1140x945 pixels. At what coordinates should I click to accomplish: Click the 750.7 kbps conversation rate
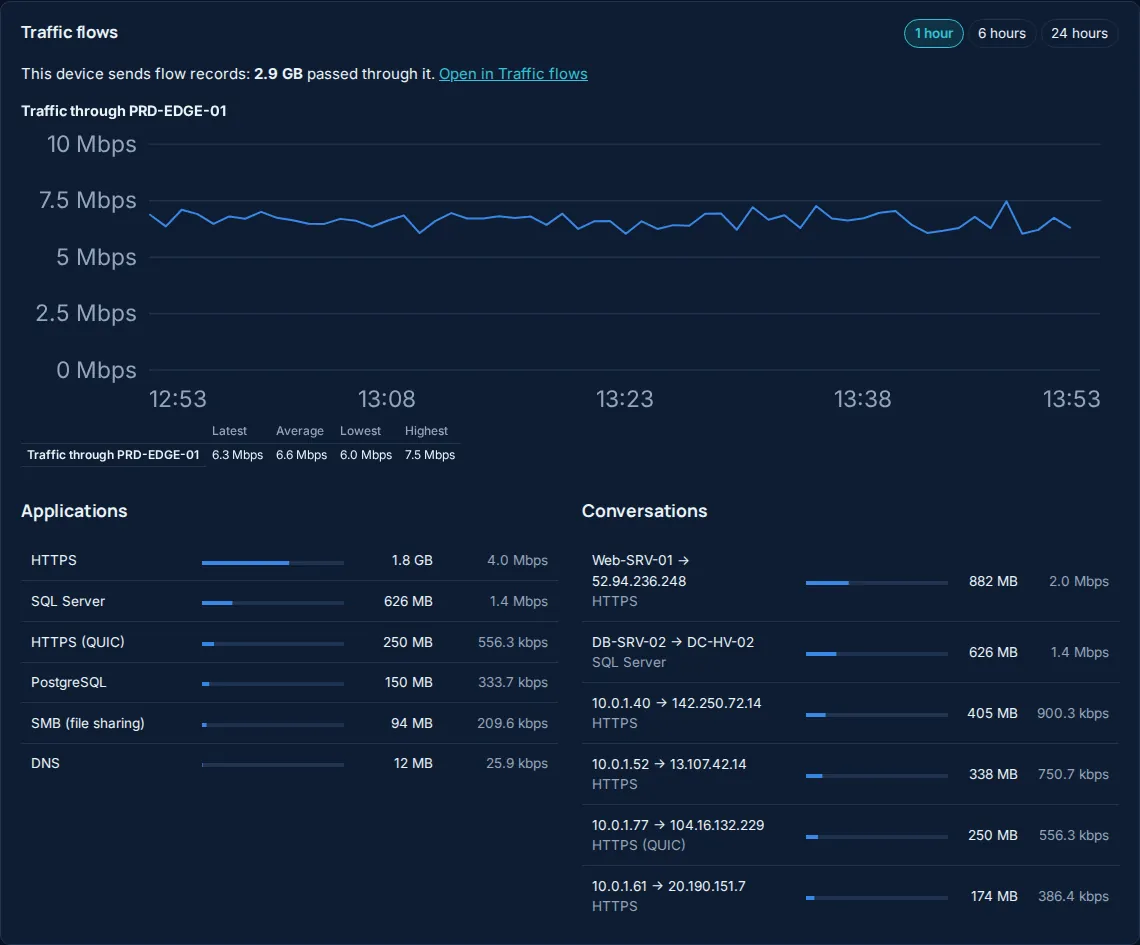[1073, 774]
